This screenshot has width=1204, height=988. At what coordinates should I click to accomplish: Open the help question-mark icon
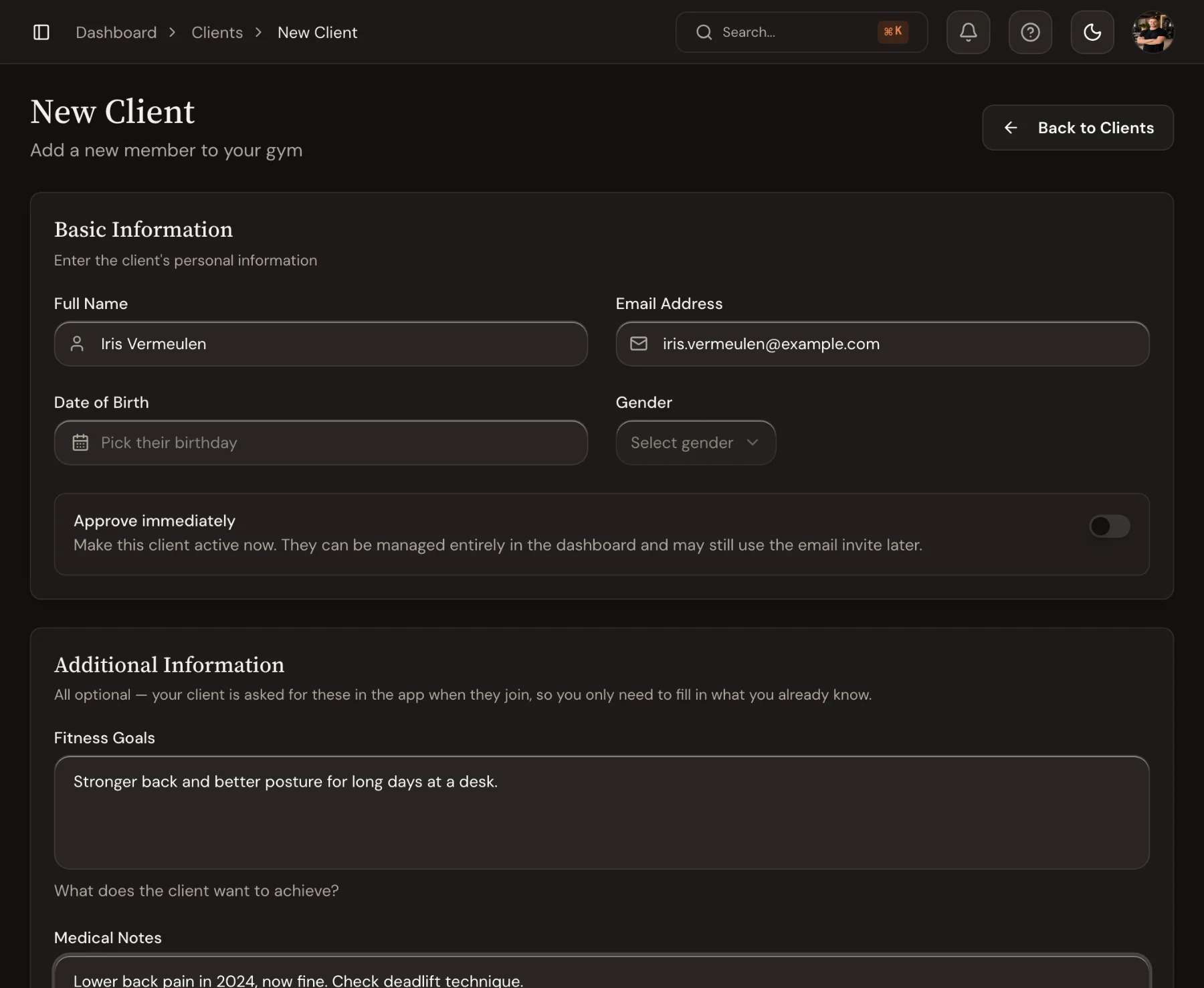click(1030, 32)
